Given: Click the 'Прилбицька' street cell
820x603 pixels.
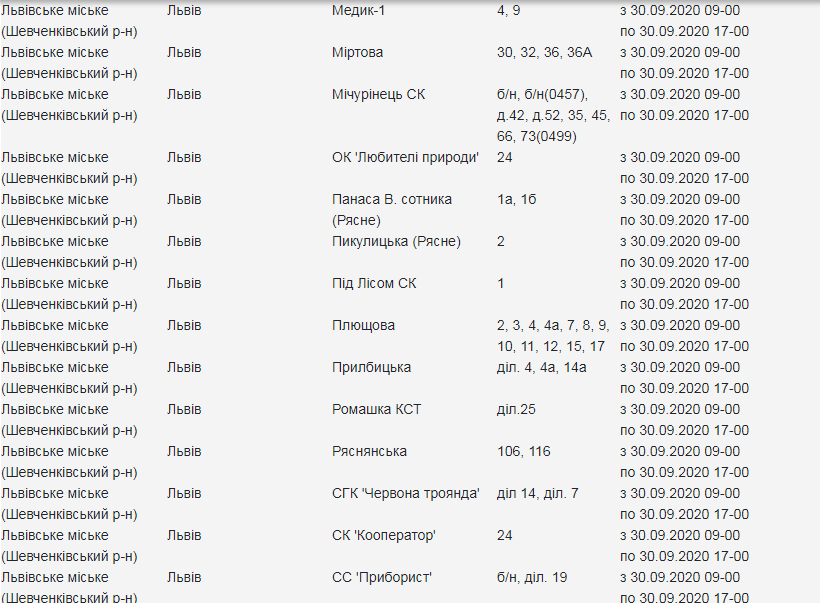Looking at the screenshot, I should pos(371,367).
